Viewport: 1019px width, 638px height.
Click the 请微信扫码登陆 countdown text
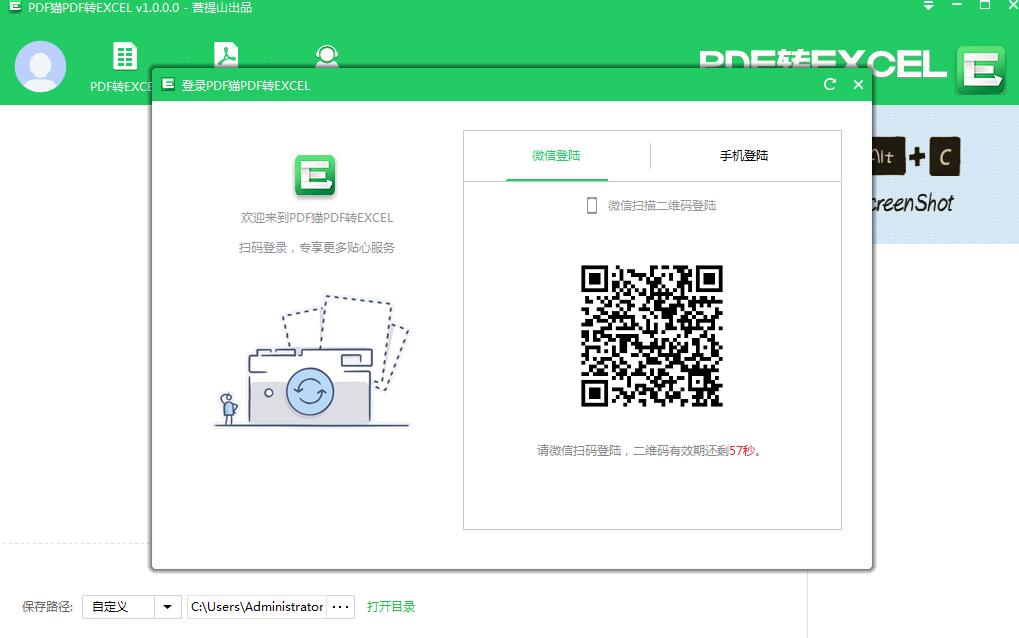[649, 451]
